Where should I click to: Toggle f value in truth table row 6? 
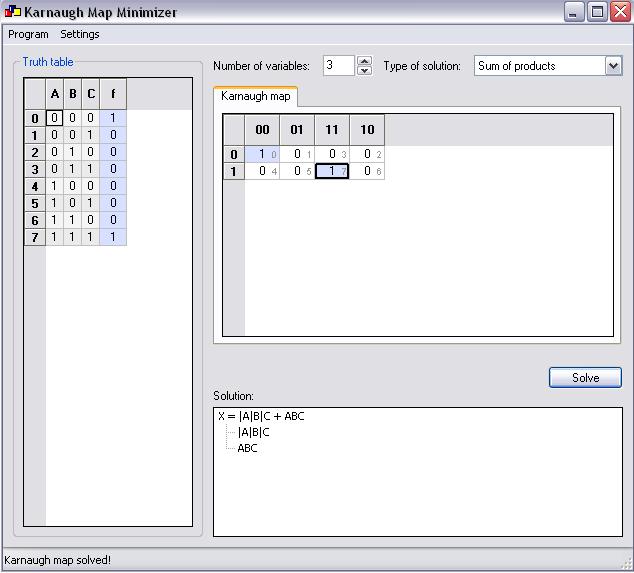[x=113, y=220]
